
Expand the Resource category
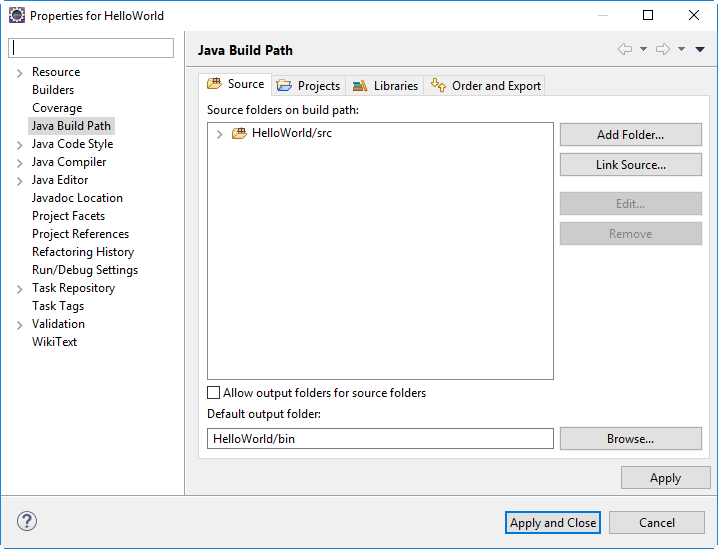pyautogui.click(x=19, y=73)
